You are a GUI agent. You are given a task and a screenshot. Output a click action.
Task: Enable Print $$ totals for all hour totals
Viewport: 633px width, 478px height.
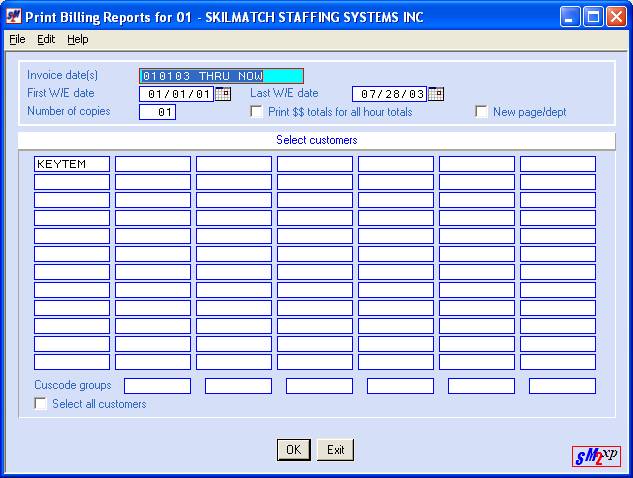tap(256, 111)
